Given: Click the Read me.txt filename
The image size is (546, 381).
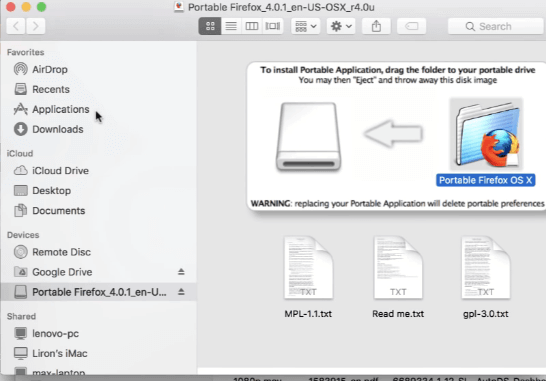Looking at the screenshot, I should (x=398, y=314).
